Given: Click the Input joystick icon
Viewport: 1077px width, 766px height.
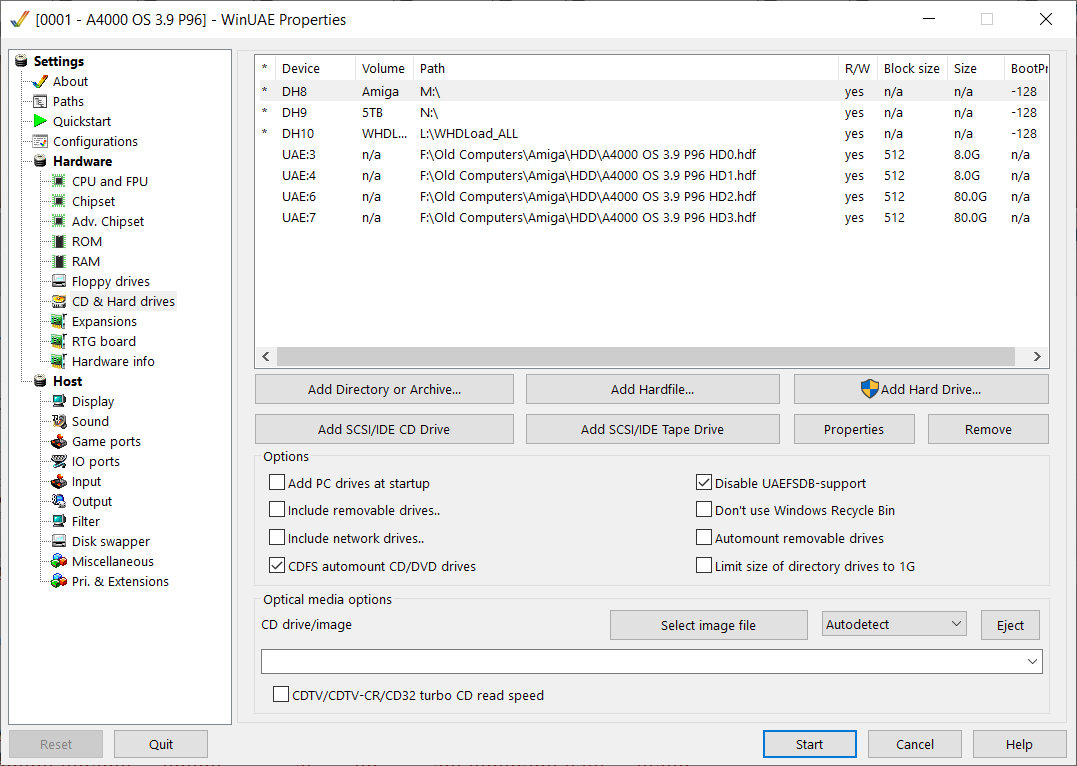Looking at the screenshot, I should click(59, 481).
